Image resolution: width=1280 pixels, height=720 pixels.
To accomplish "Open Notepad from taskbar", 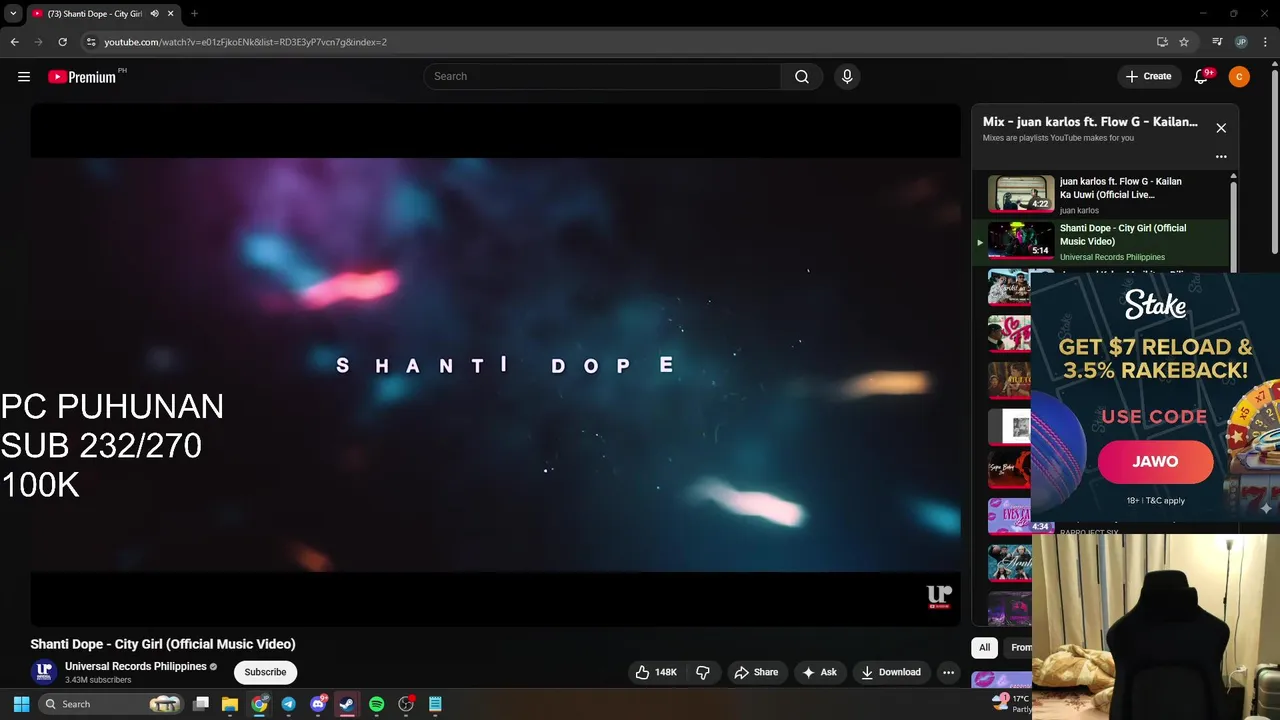I will point(435,704).
